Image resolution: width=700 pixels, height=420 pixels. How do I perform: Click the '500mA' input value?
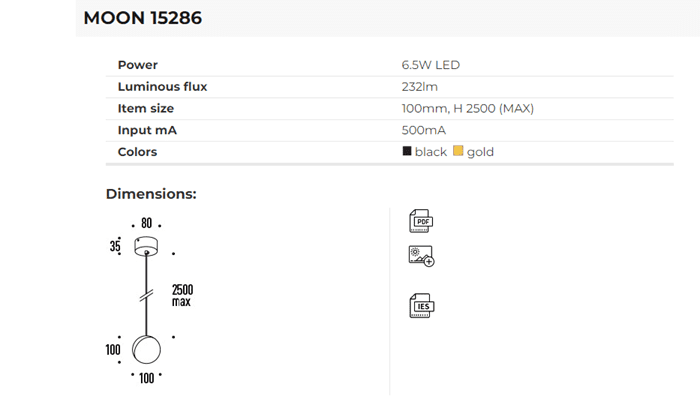pyautogui.click(x=424, y=130)
